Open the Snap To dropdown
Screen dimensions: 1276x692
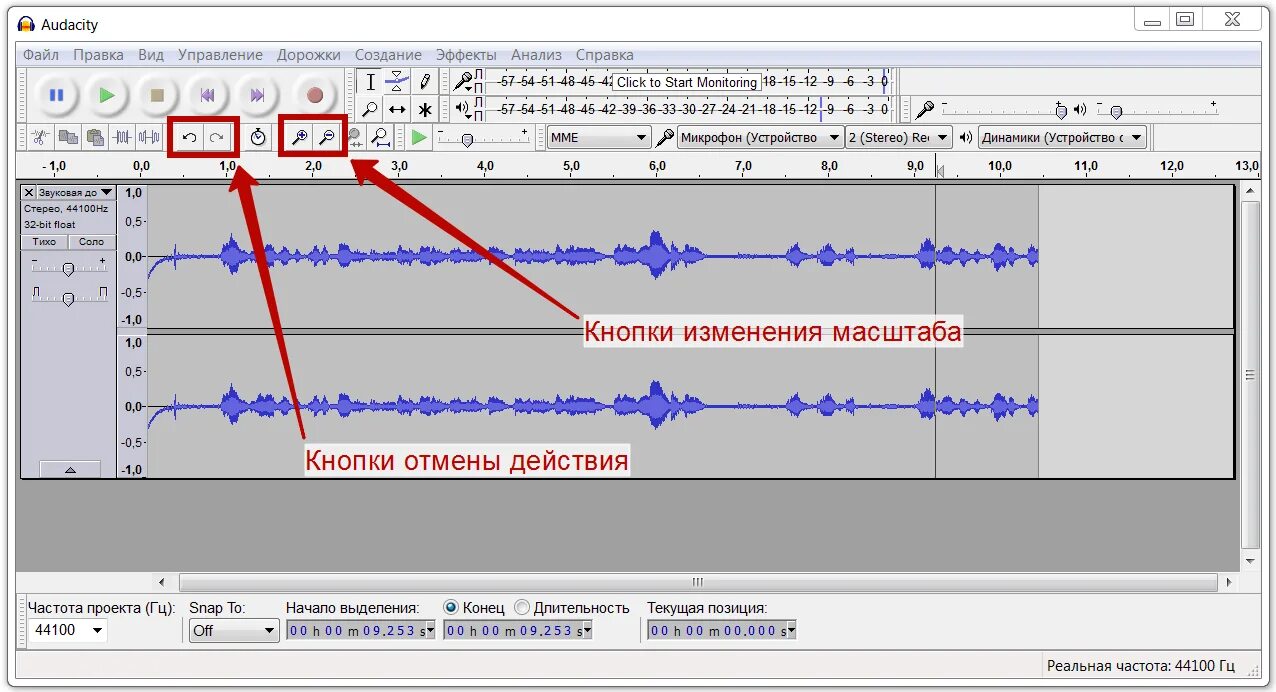(233, 630)
